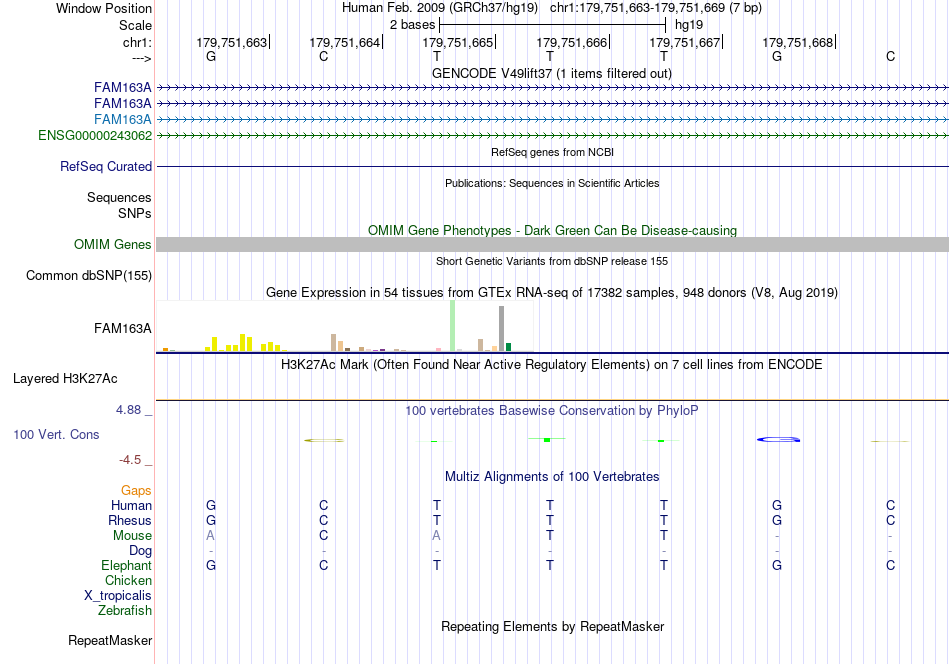Click the RepeatMasker side label
950x664 pixels.
110,641
